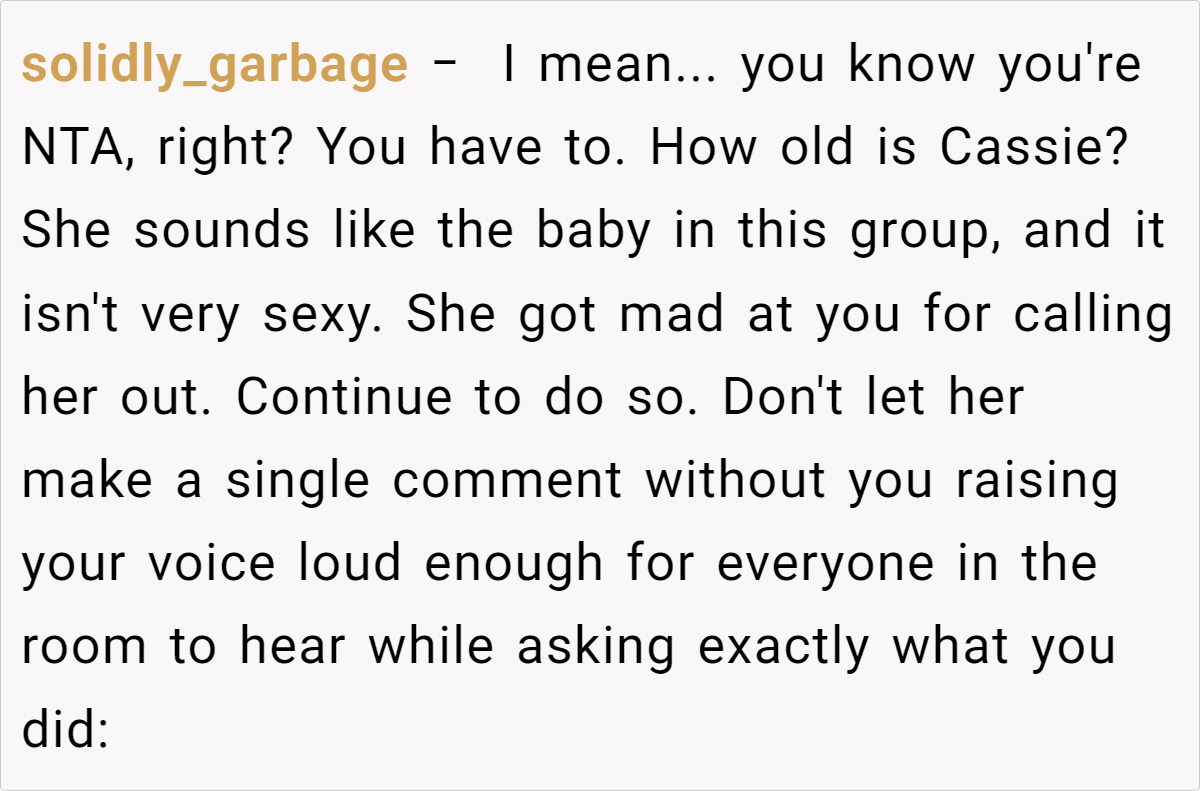Click the word "raising" at the line end
Screen dimensions: 1200x791
(1036, 482)
